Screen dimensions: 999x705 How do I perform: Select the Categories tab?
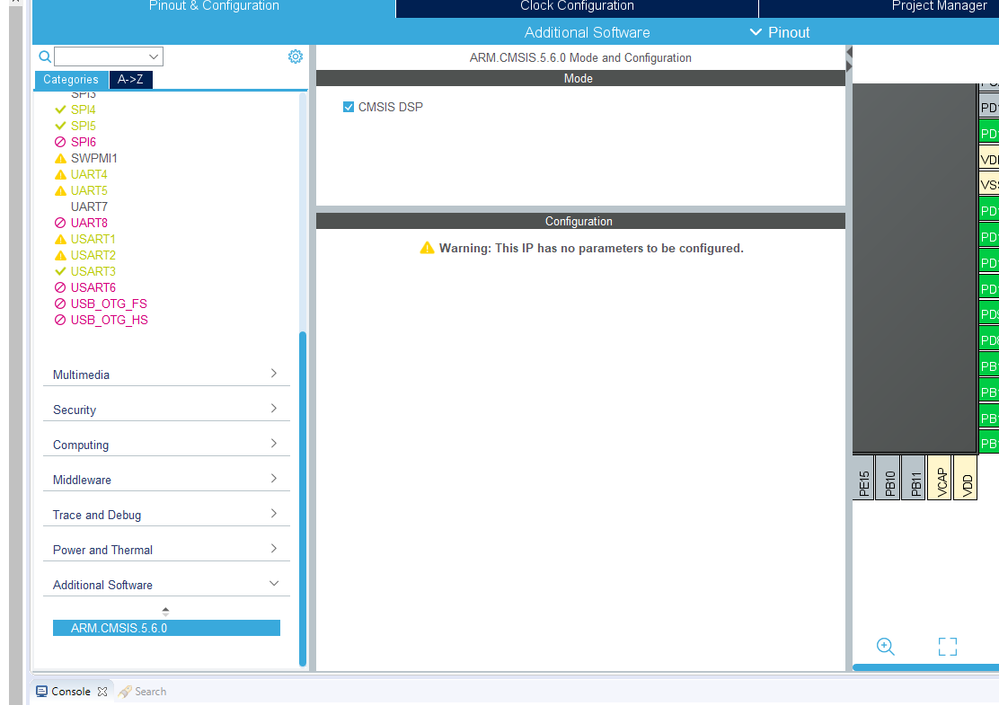coord(71,80)
